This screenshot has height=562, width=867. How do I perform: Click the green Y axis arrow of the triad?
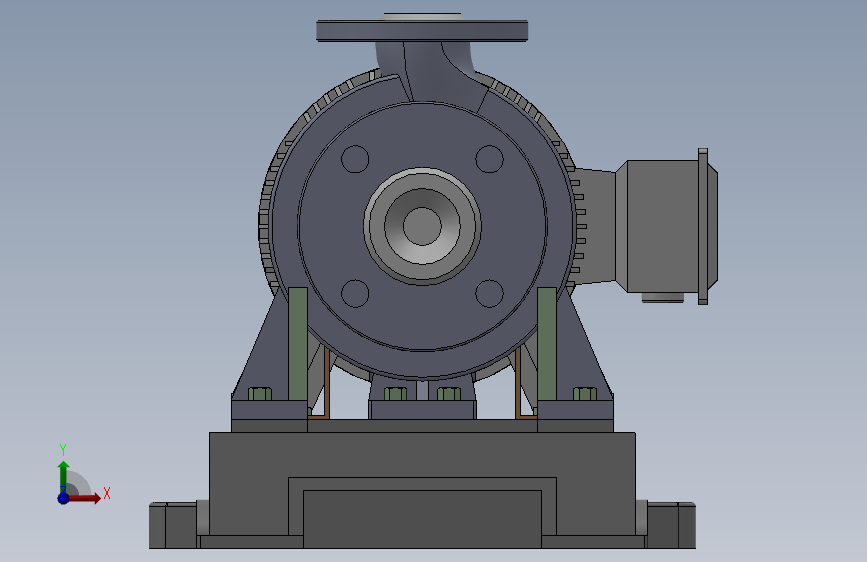pos(63,476)
